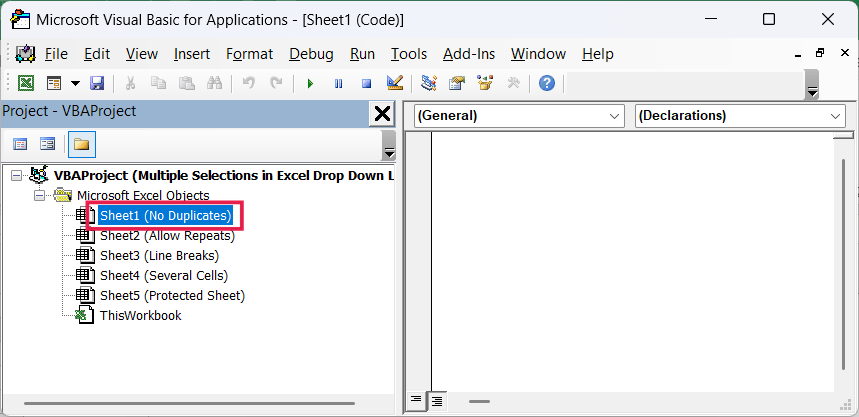Click the Redo arrow icon
This screenshot has width=859, height=417.
pos(276,83)
